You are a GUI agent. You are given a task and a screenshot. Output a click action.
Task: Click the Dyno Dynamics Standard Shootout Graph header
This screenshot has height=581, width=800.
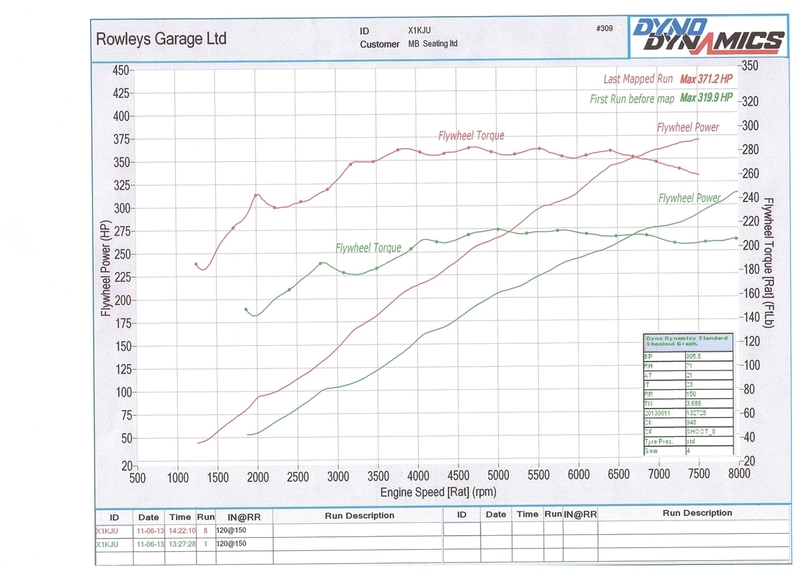click(x=687, y=338)
